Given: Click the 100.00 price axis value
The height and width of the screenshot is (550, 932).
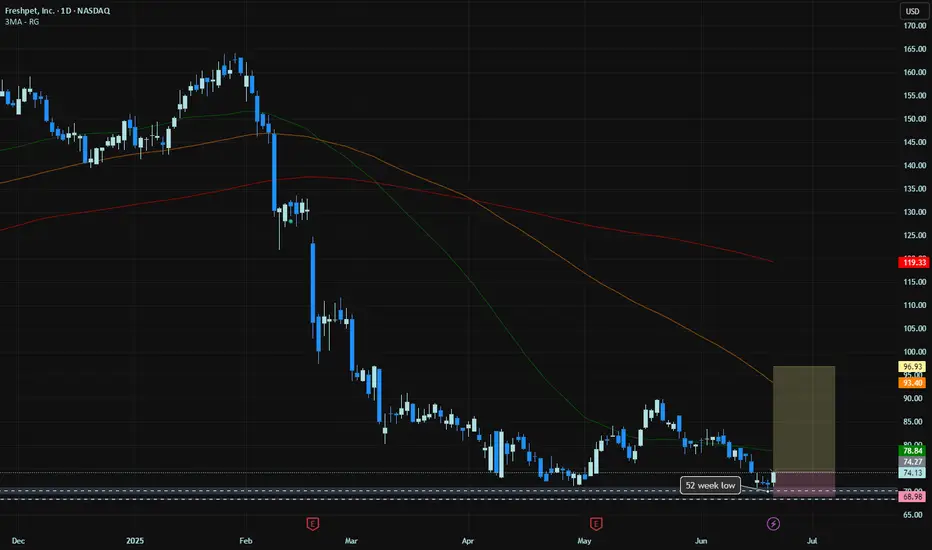Looking at the screenshot, I should pos(914,352).
